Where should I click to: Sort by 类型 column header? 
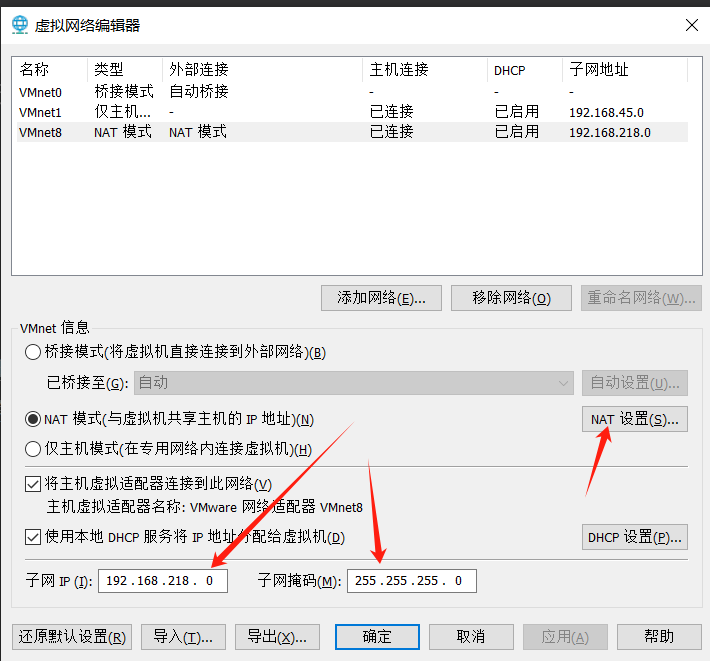pyautogui.click(x=125, y=70)
